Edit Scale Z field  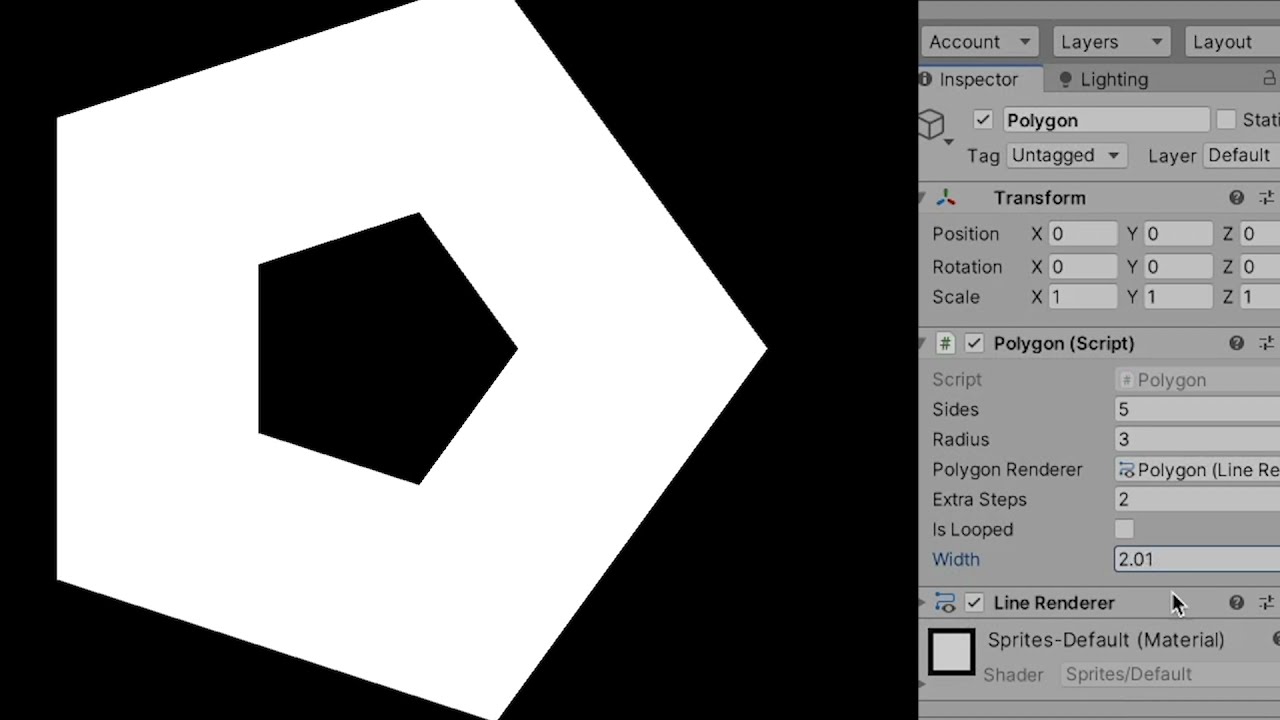tap(1261, 297)
